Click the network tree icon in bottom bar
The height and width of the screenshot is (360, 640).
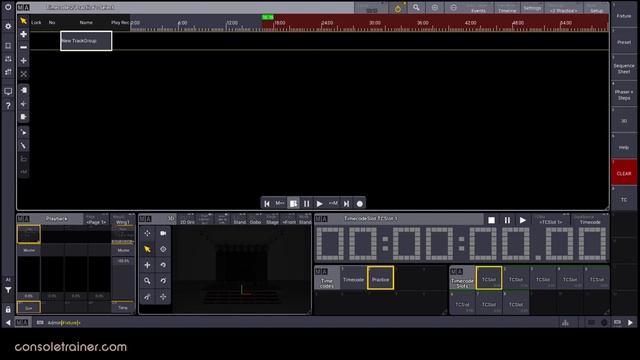coord(565,322)
